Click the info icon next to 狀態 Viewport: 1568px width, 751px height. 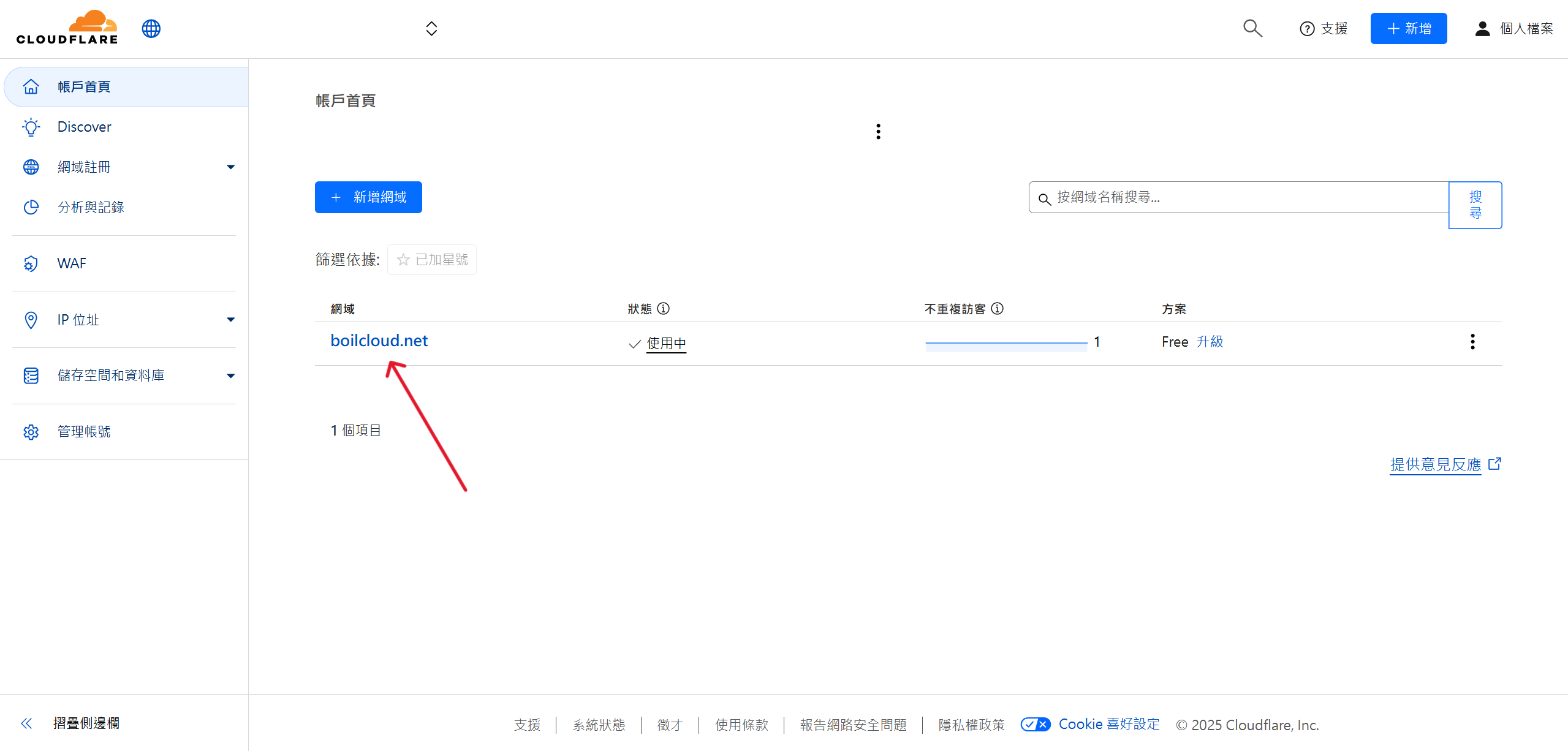click(663, 308)
